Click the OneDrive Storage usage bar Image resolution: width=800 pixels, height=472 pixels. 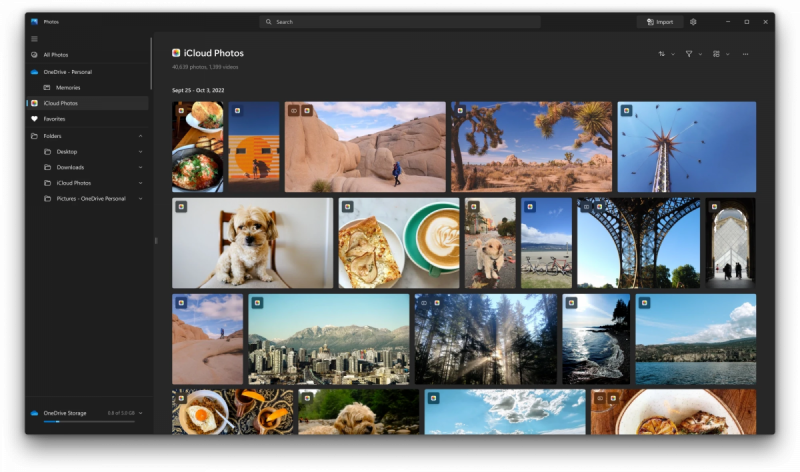[x=85, y=422]
